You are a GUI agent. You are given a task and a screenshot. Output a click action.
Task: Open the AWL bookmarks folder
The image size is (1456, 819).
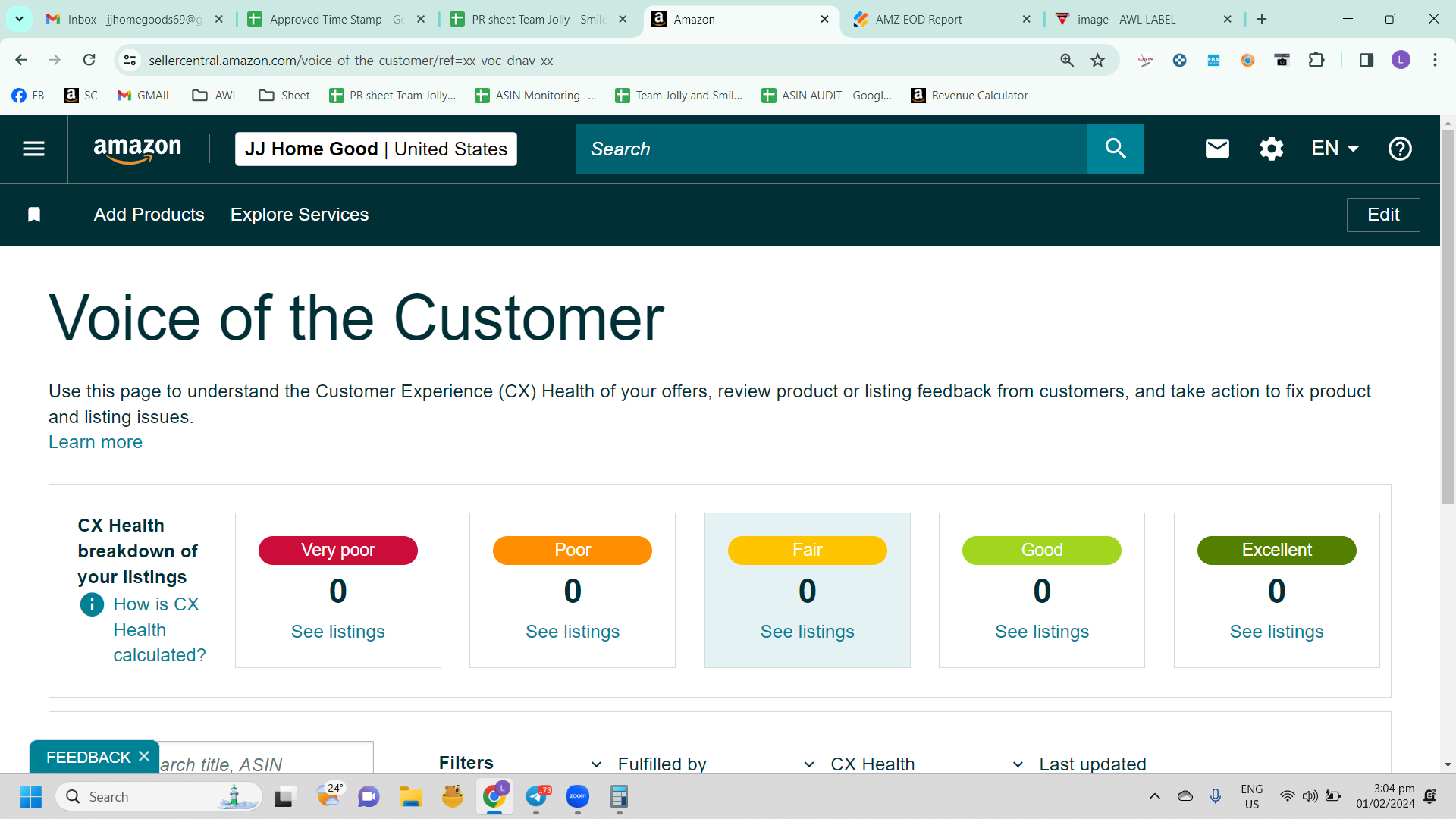tap(215, 96)
